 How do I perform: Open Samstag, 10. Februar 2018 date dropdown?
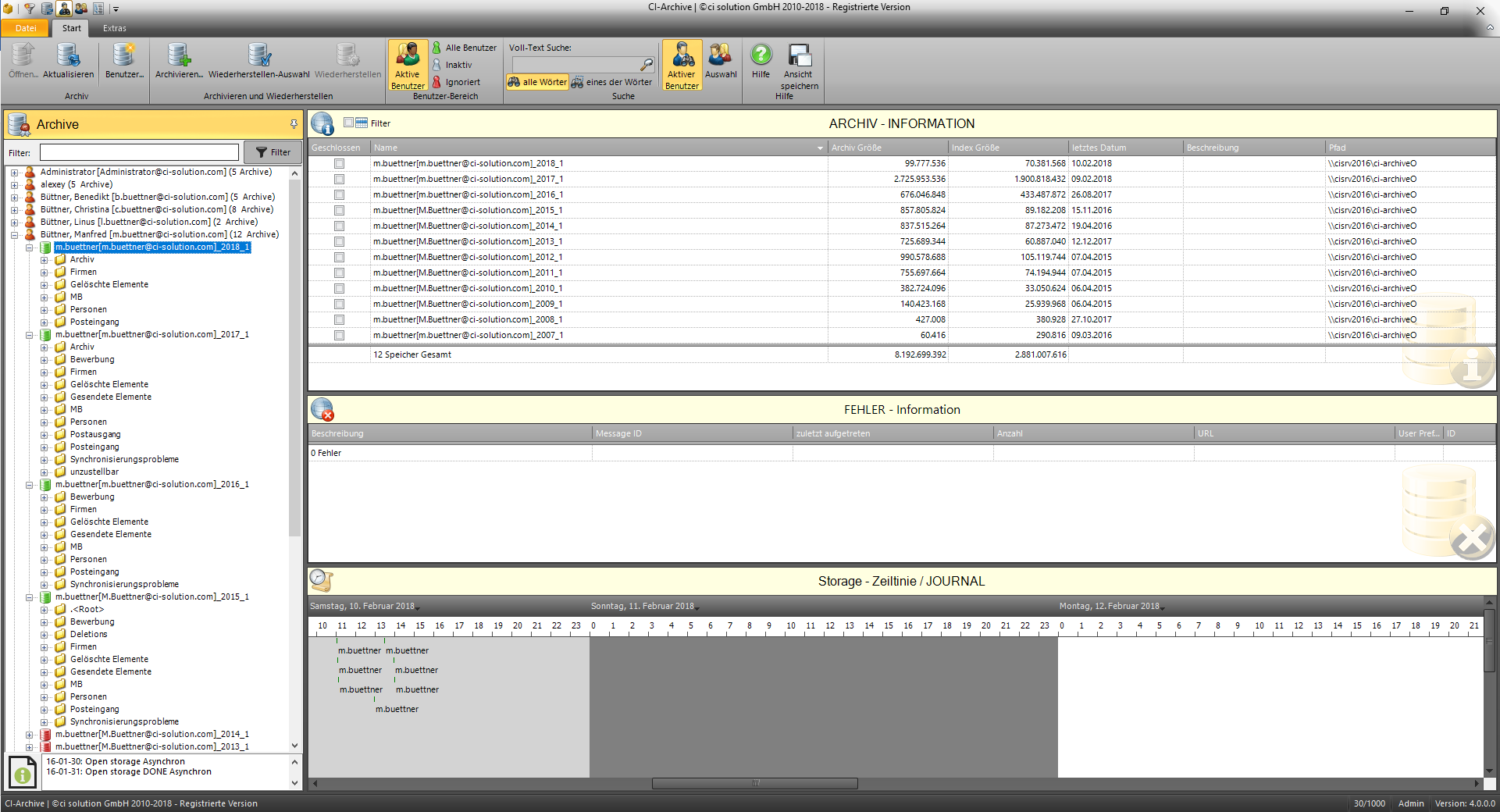[418, 607]
